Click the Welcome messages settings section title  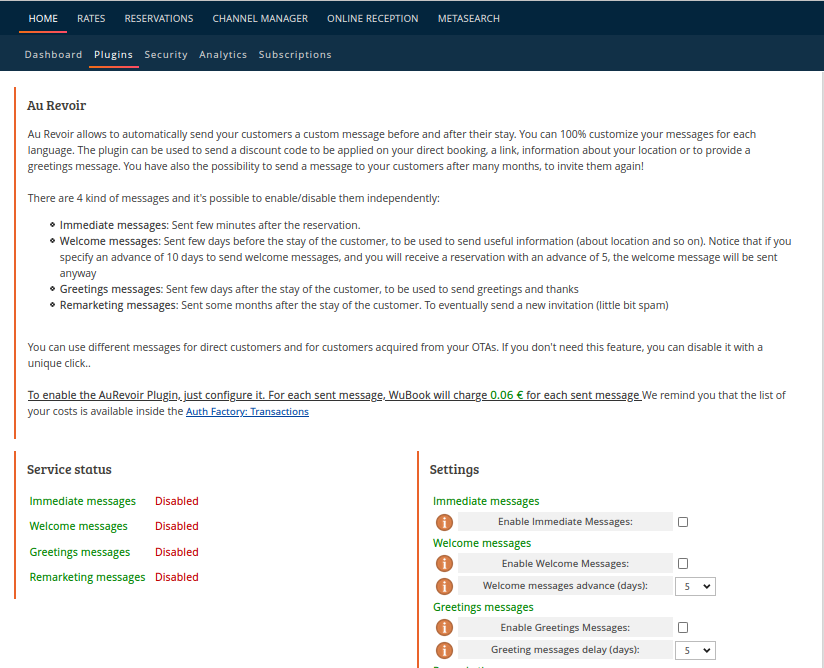coord(482,543)
